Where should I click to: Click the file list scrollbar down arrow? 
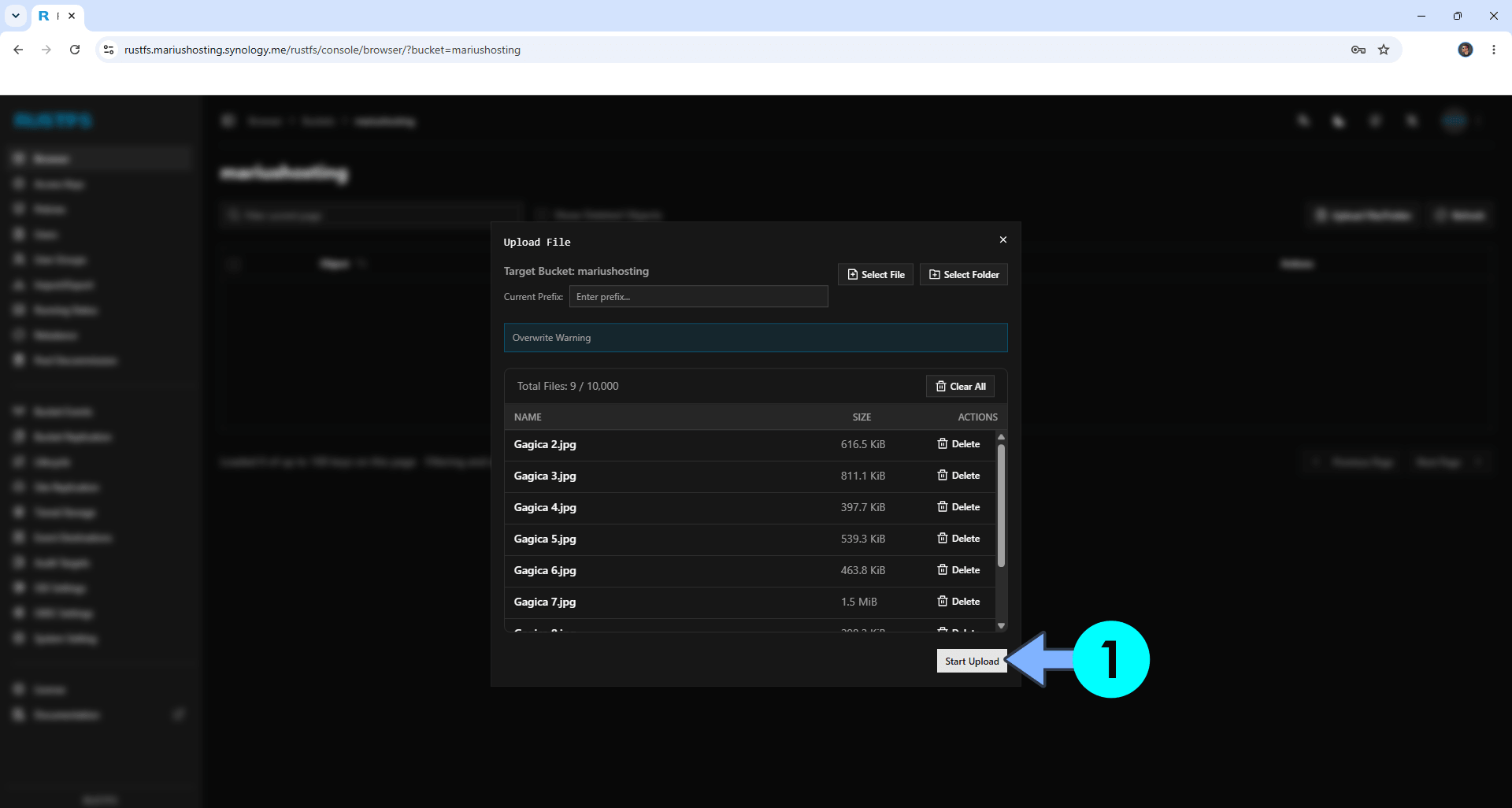tap(1001, 626)
